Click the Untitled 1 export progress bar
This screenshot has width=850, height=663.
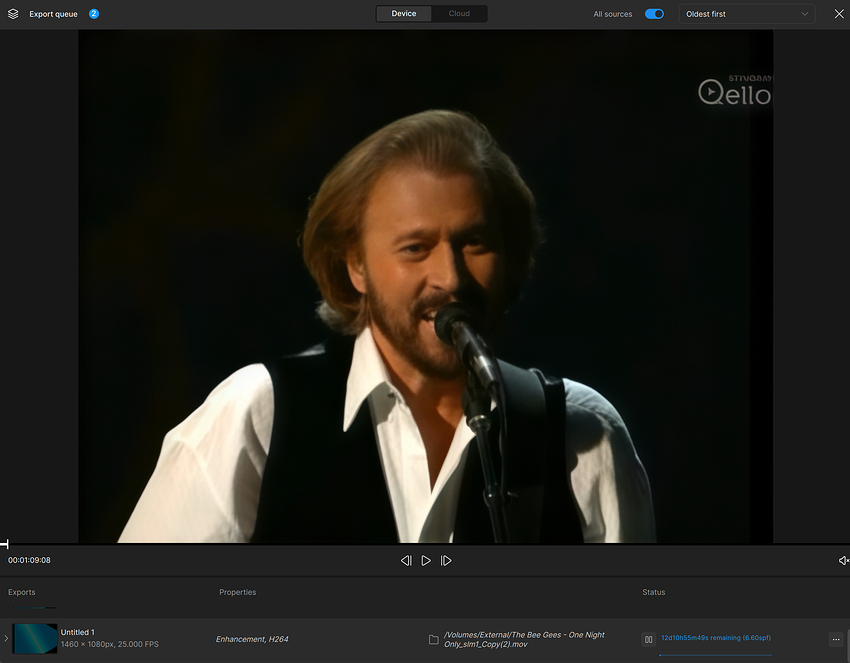pyautogui.click(x=716, y=655)
